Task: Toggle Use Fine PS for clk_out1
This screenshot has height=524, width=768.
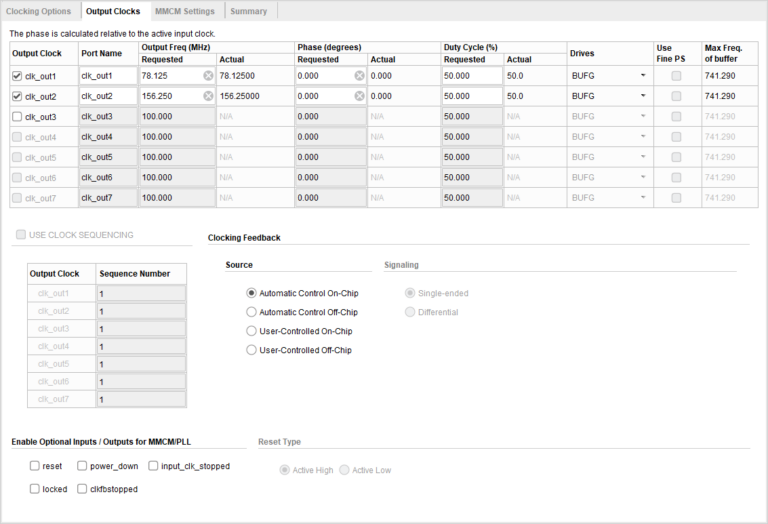Action: [x=676, y=76]
